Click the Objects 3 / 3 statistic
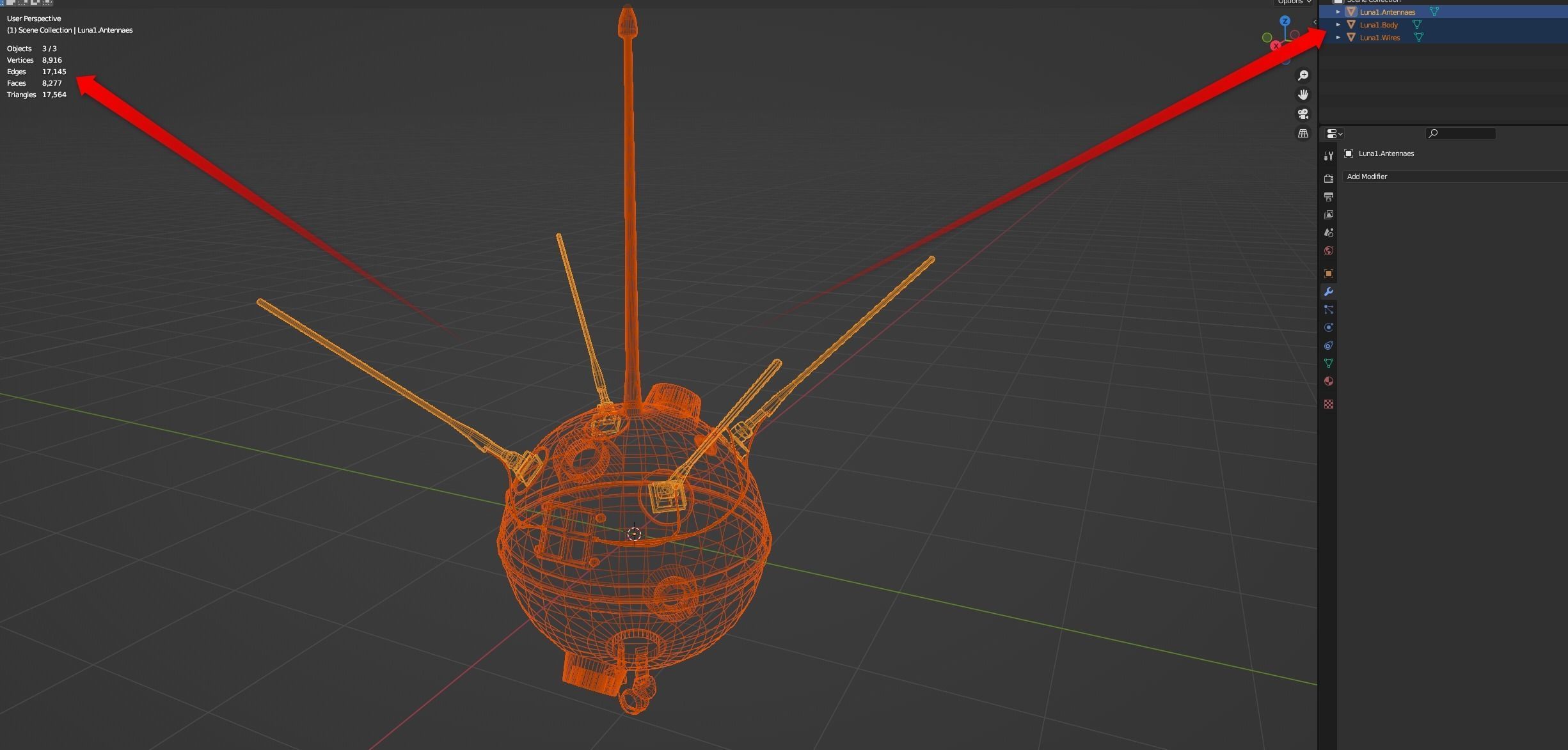Viewport: 1568px width, 750px height. 32,49
